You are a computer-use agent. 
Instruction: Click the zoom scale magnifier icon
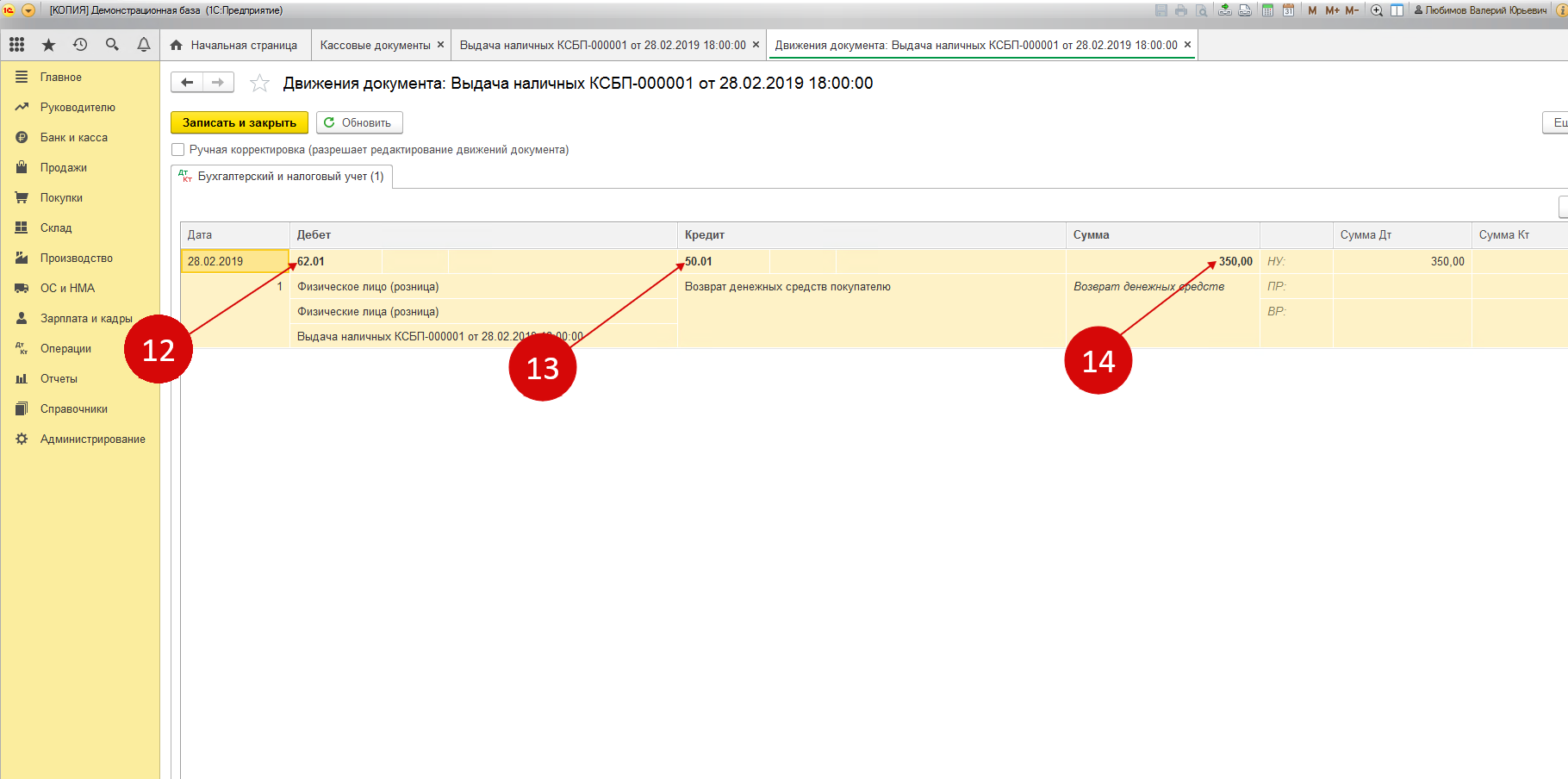coord(1376,10)
